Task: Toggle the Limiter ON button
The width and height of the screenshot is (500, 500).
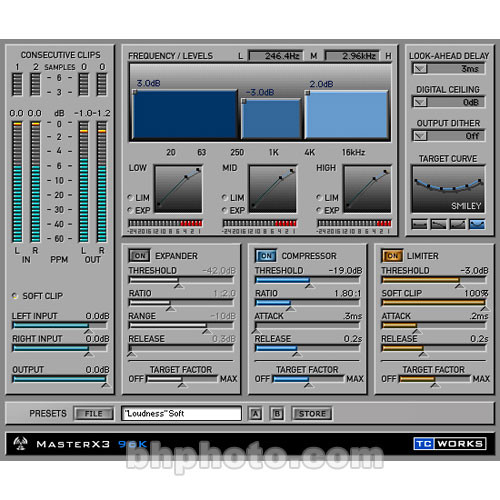Action: click(x=392, y=256)
